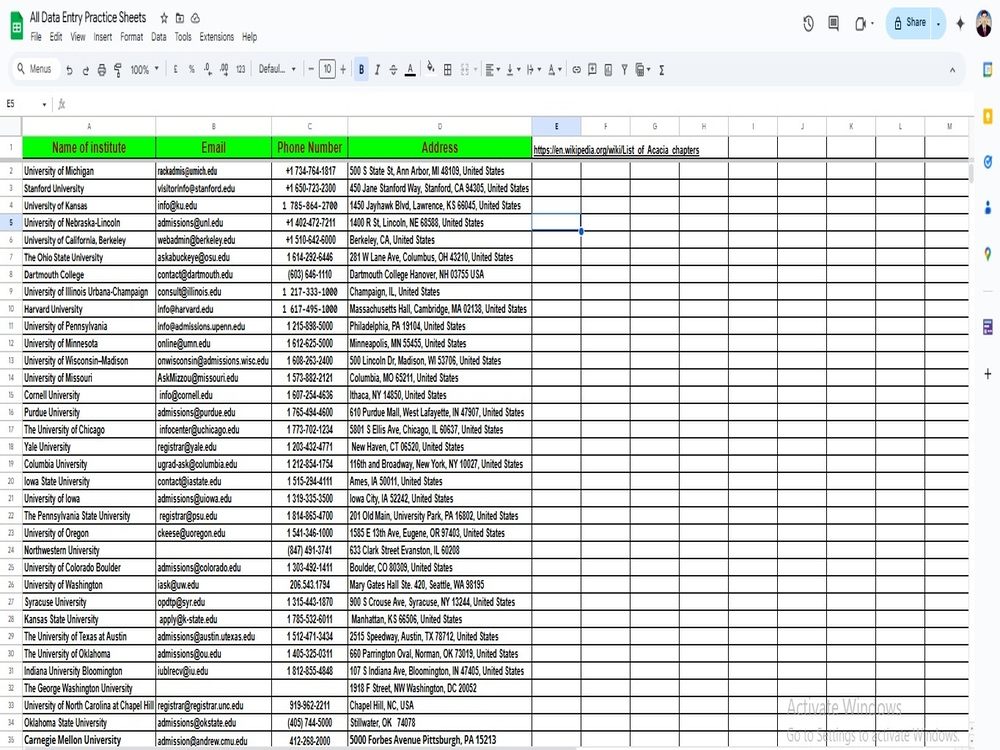The width and height of the screenshot is (1000, 750).
Task: Open the View menu
Action: (78, 37)
